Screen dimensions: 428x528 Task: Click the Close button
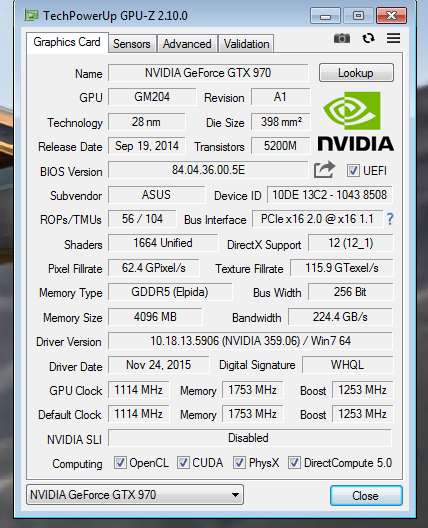coord(366,496)
